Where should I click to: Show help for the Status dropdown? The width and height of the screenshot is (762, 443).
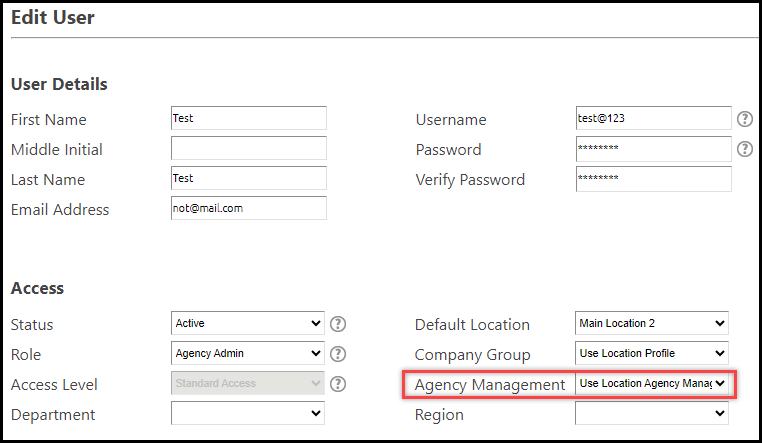tap(338, 324)
